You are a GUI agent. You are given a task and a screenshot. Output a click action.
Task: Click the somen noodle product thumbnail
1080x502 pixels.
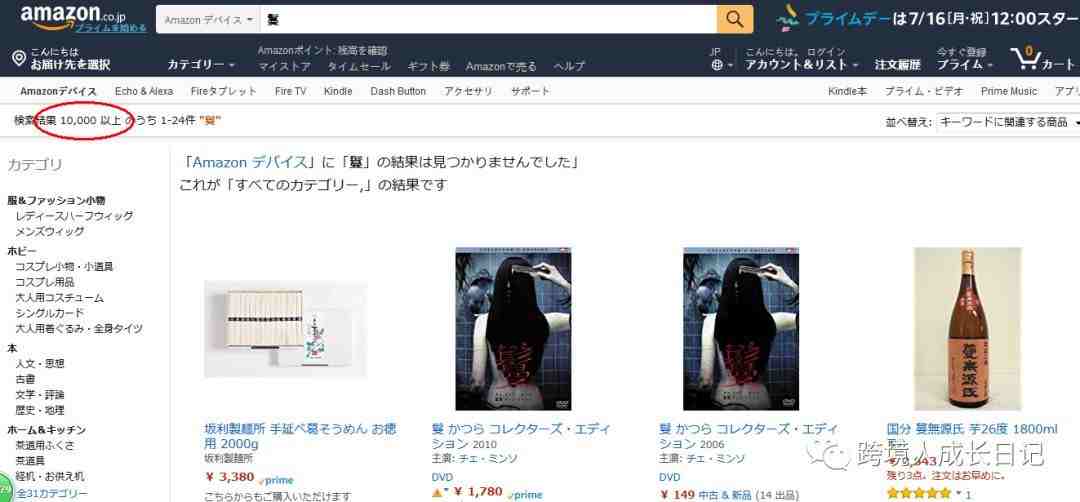285,329
